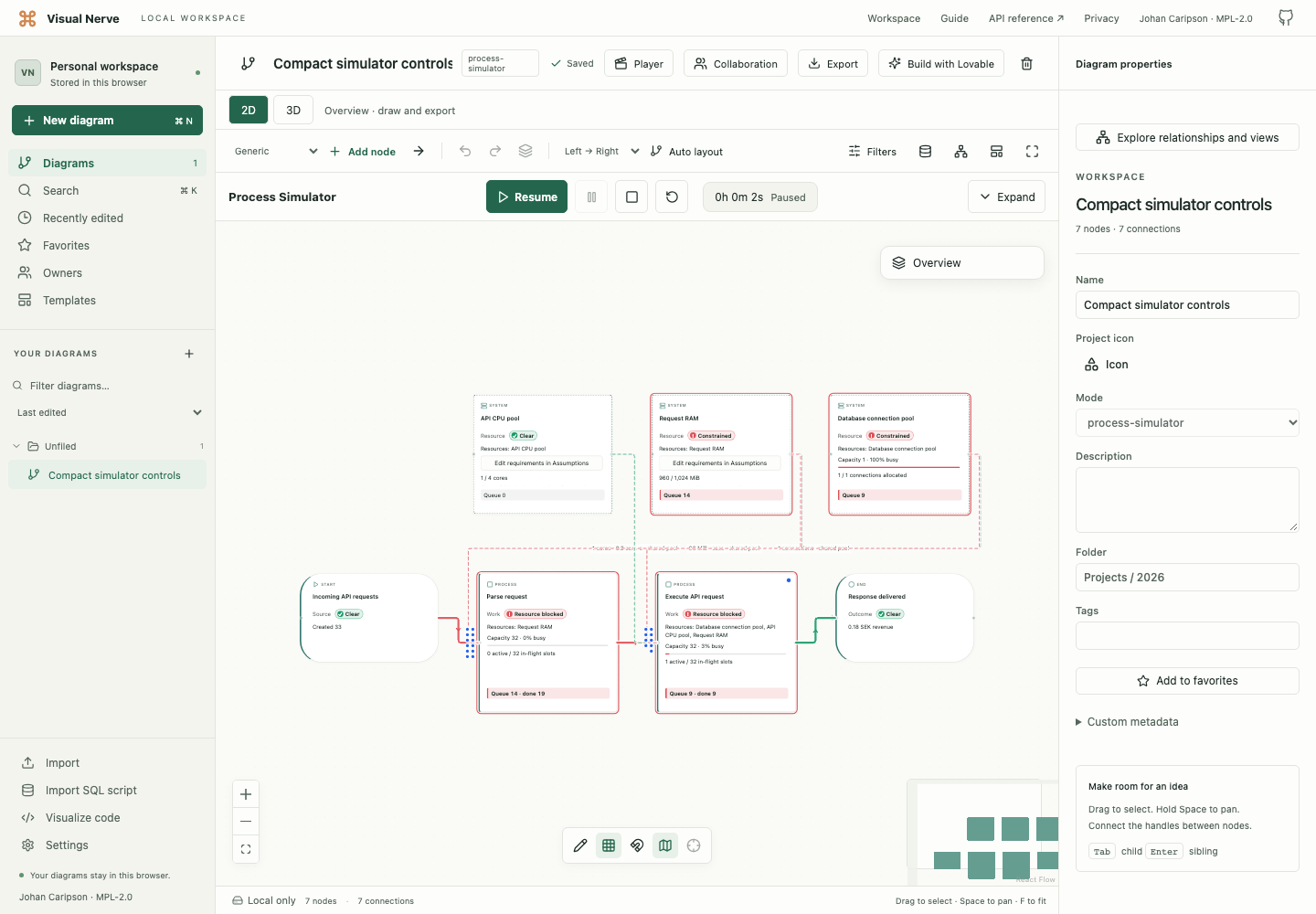Viewport: 1316px width, 914px height.
Task: Toggle the grid in the bottom toolbar
Action: [609, 845]
